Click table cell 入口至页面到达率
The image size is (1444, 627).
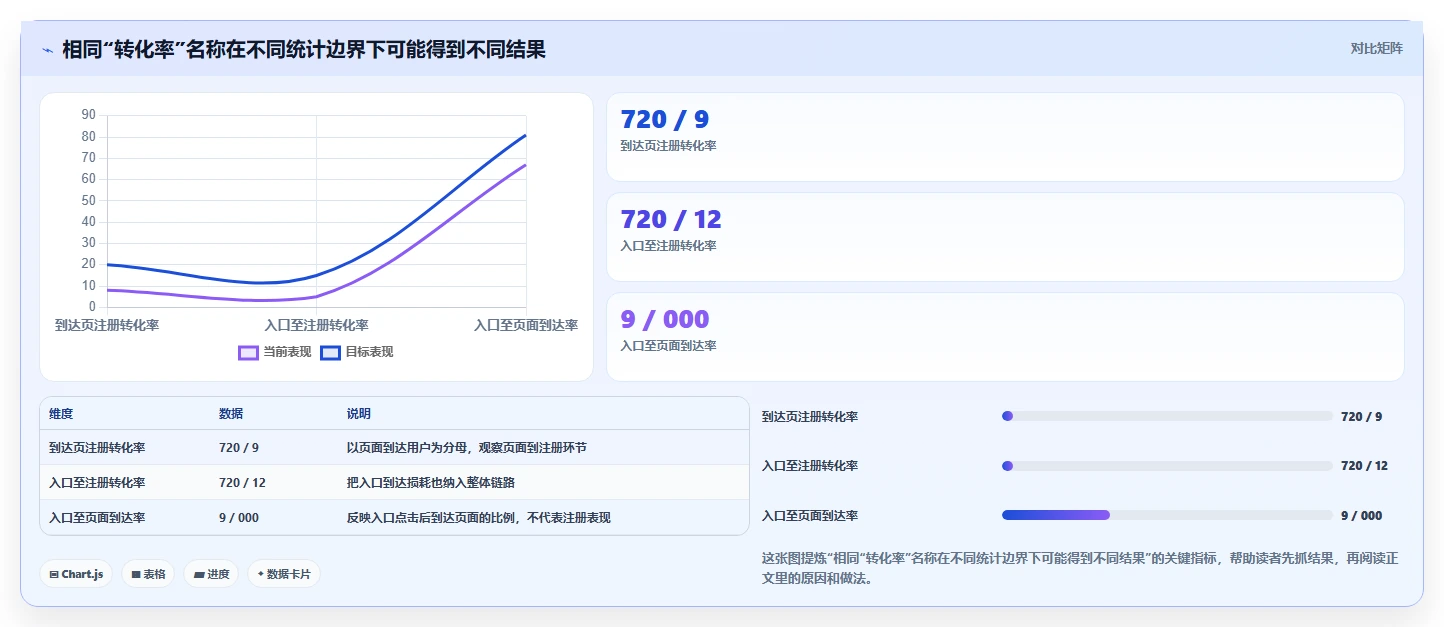coord(97,518)
